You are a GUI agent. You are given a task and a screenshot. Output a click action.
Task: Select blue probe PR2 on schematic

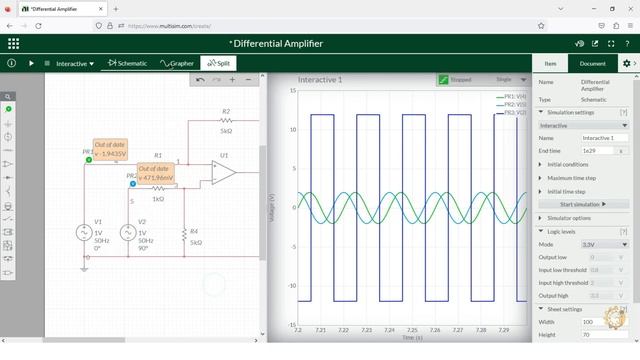(x=133, y=184)
